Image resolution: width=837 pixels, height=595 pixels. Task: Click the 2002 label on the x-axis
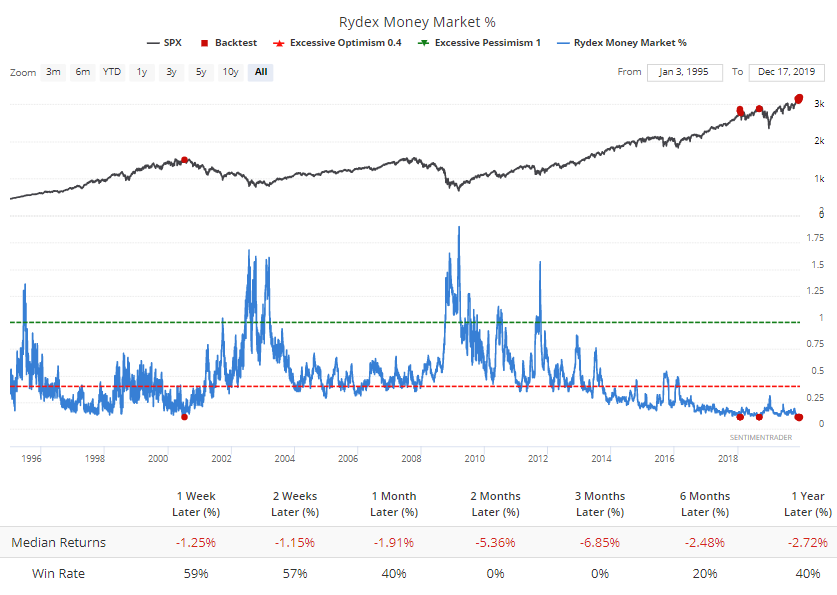click(x=222, y=459)
